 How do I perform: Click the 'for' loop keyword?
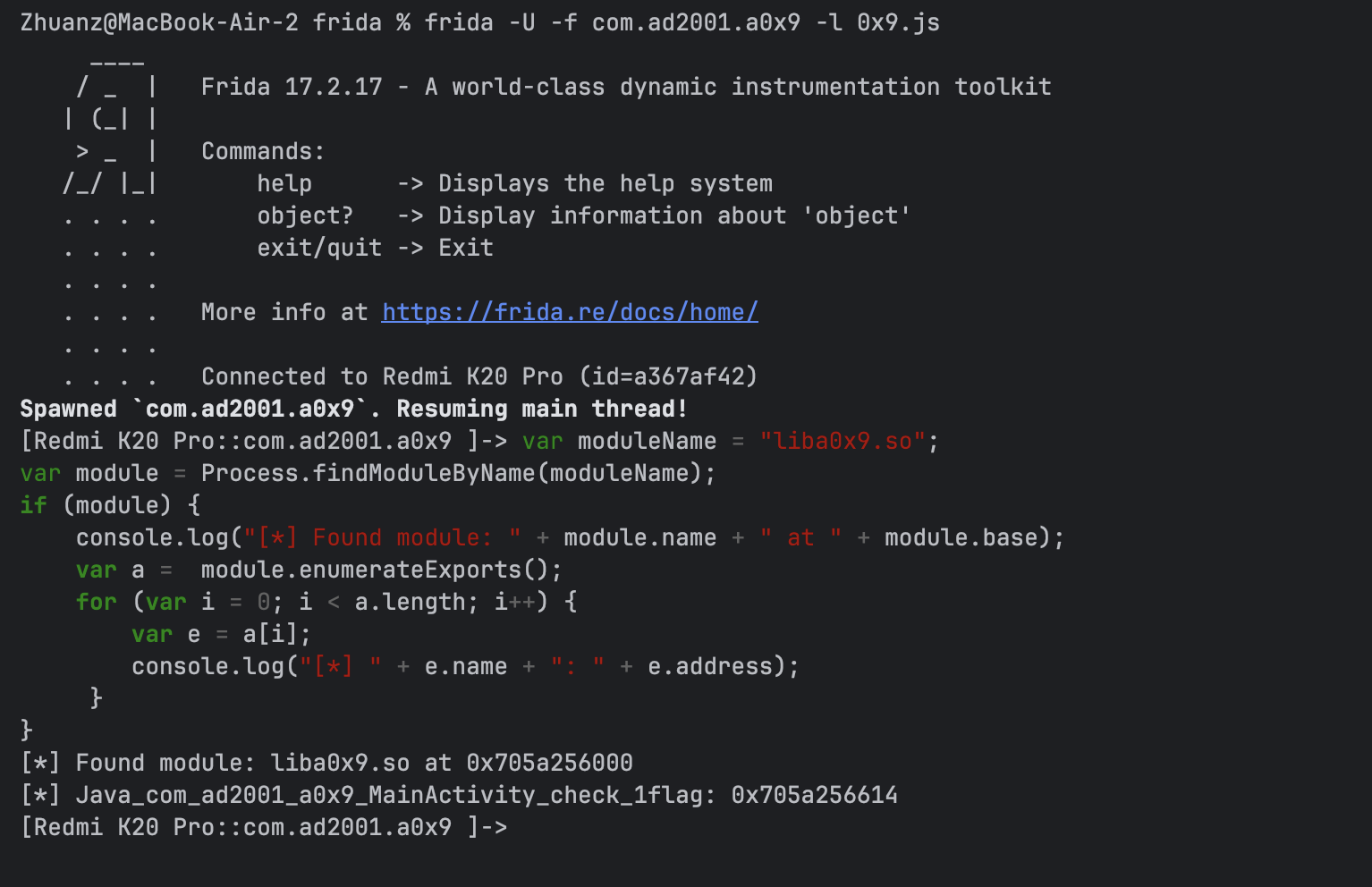point(97,602)
